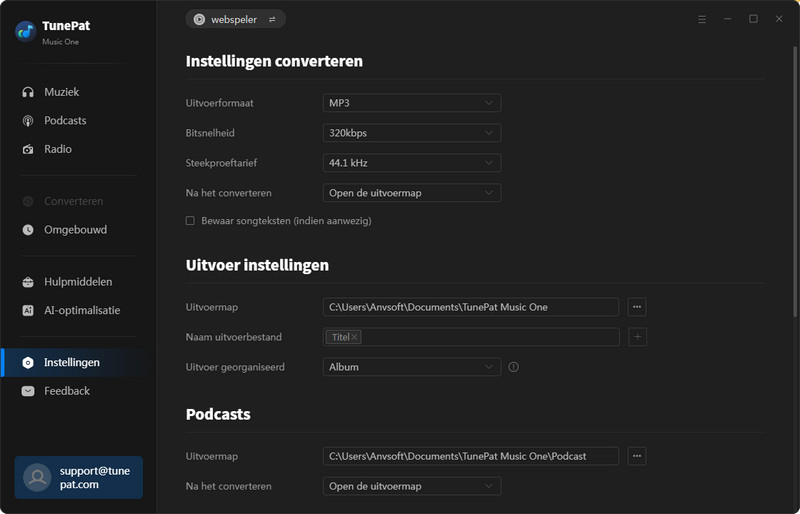Open Podcasts microphone icon in sidebar

pos(28,120)
